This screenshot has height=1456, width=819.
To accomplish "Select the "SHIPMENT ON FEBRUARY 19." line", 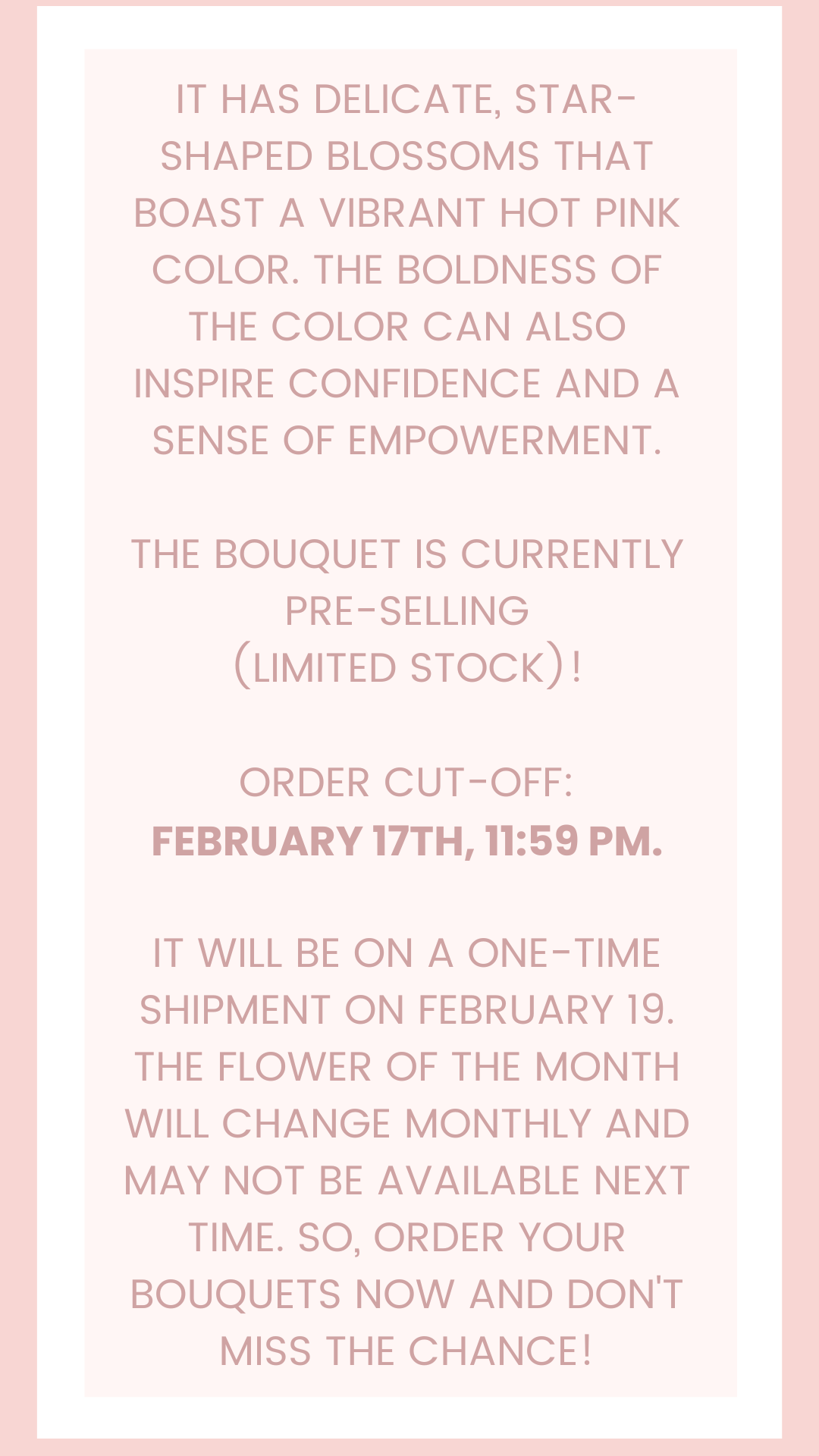I will 407,1011.
